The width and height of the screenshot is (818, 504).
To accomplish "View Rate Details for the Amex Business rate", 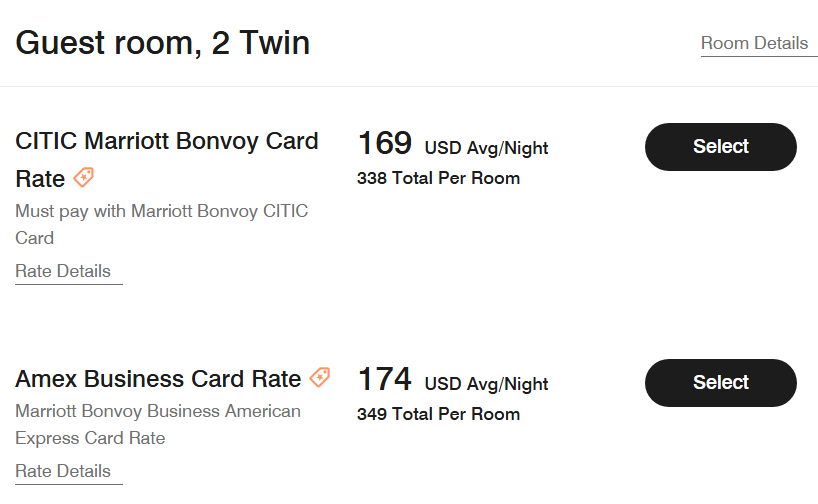I will (x=63, y=471).
